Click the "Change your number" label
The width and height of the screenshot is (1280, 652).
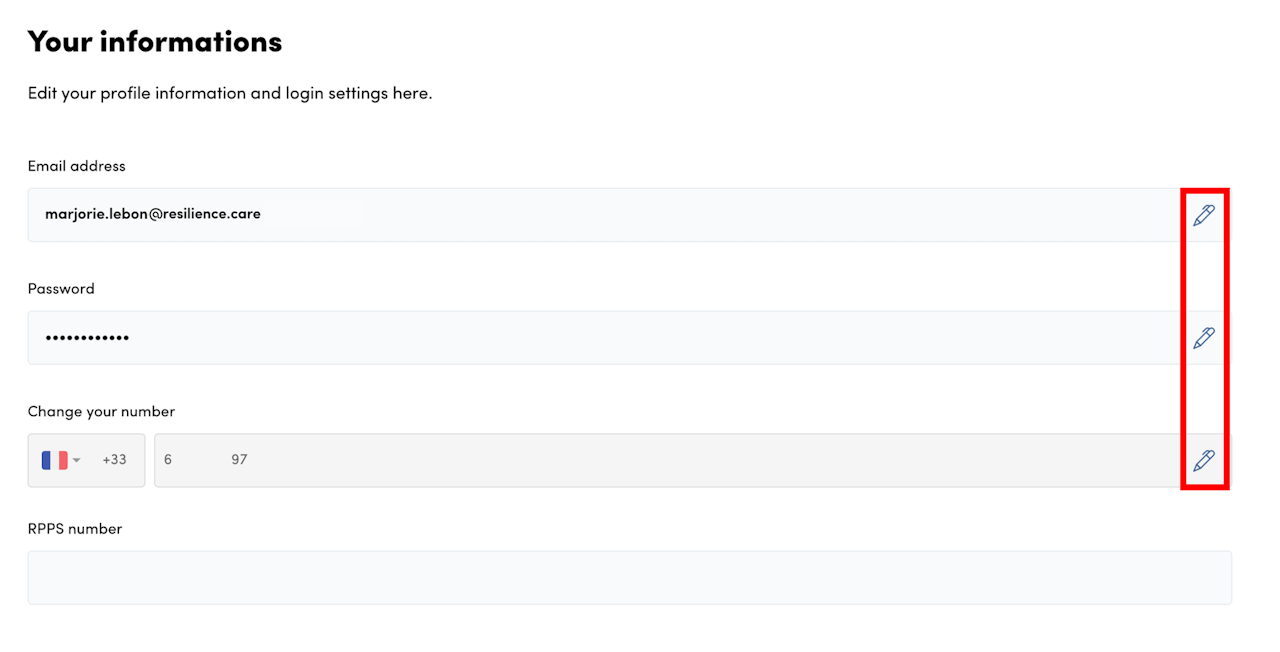(x=101, y=412)
